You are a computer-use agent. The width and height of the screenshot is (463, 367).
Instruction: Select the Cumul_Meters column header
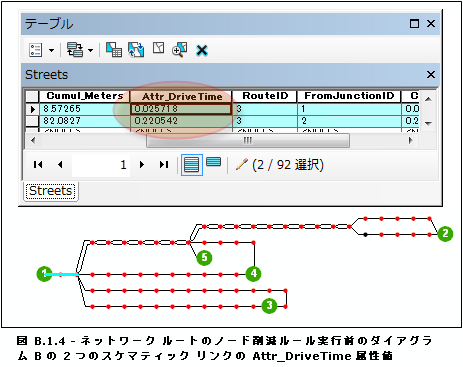(85, 96)
